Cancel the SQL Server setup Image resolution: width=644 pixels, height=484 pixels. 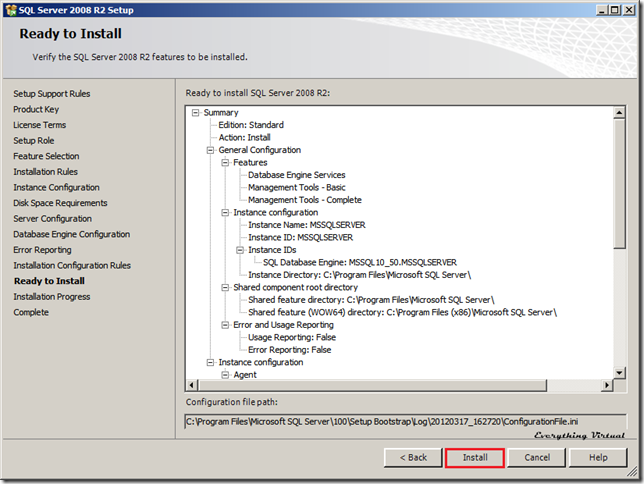[x=537, y=458]
